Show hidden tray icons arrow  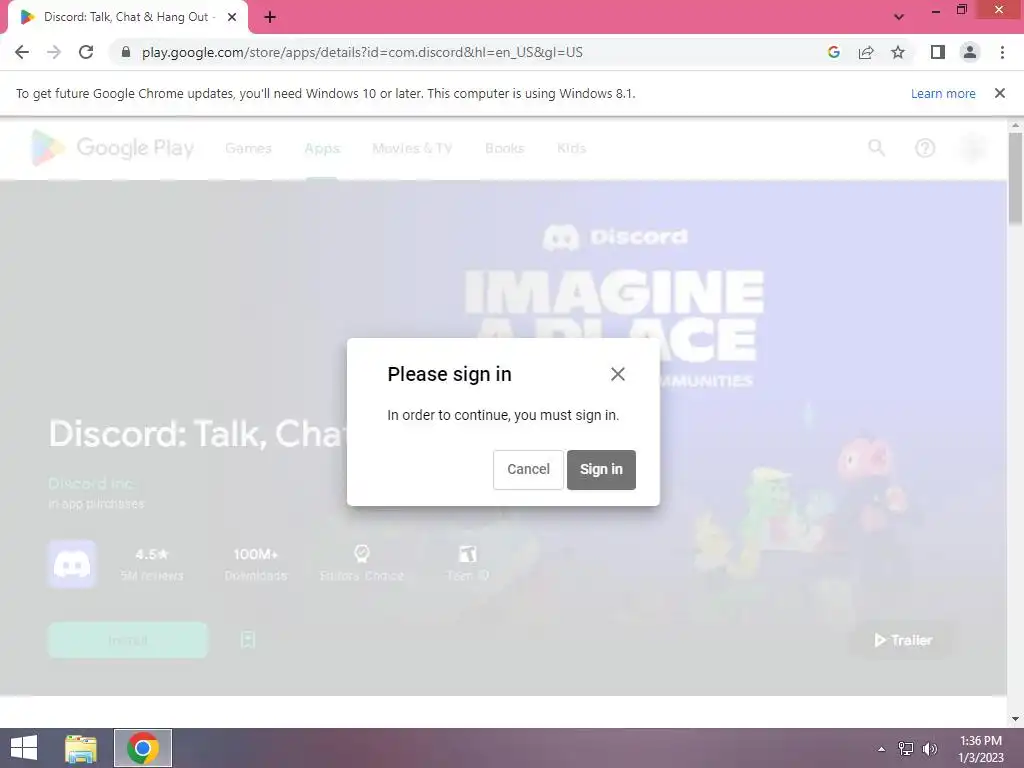pyautogui.click(x=882, y=749)
